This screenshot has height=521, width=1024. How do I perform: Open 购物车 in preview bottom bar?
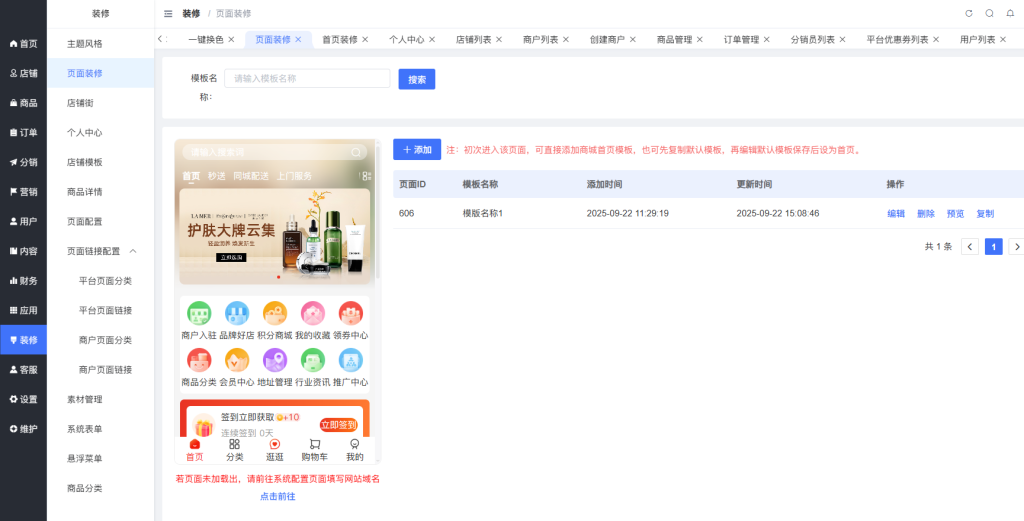click(315, 450)
